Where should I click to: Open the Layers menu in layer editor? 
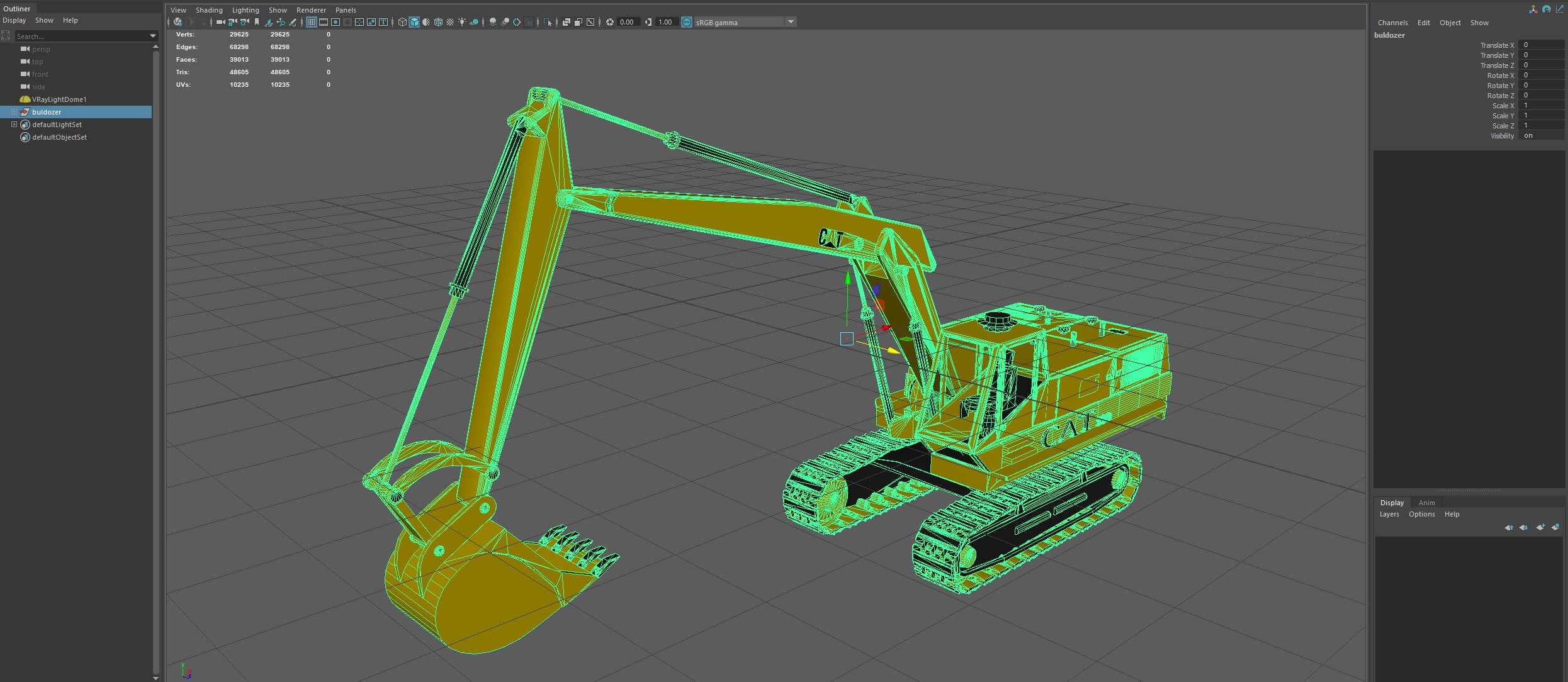click(1389, 514)
